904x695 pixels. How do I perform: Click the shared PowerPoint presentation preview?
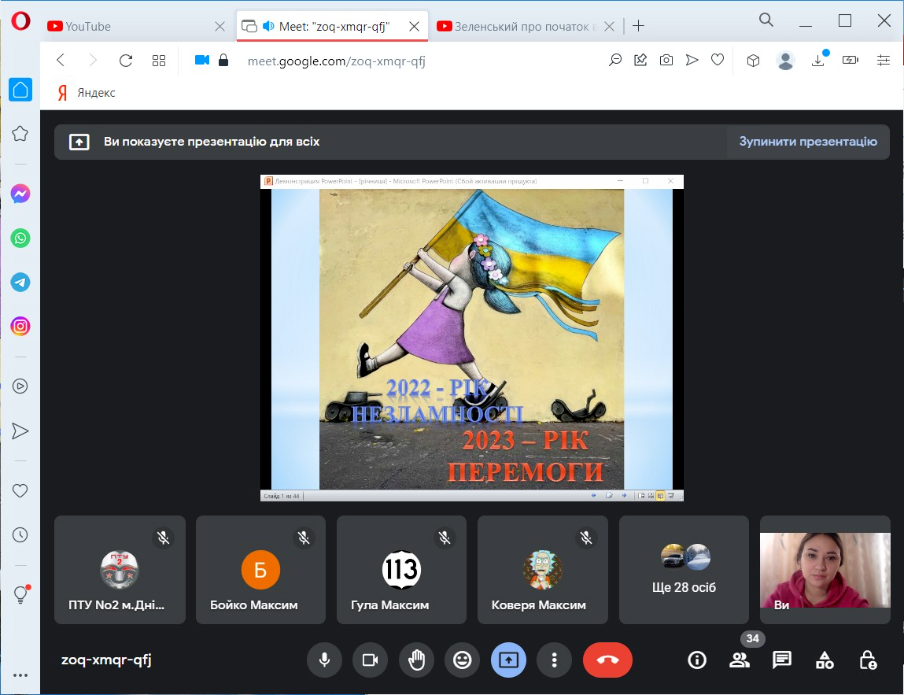472,338
